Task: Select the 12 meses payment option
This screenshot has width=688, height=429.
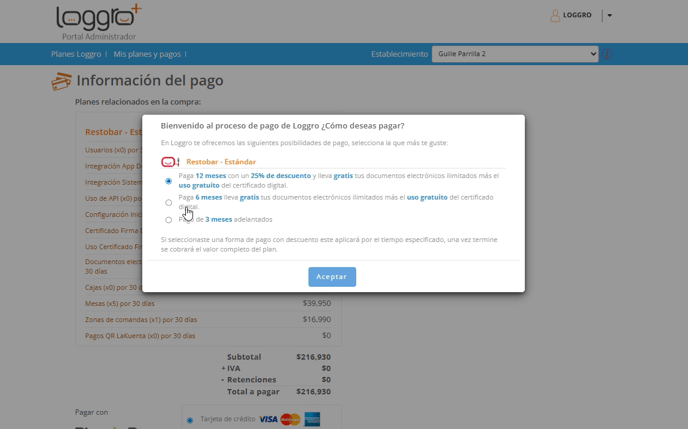Action: point(168,181)
